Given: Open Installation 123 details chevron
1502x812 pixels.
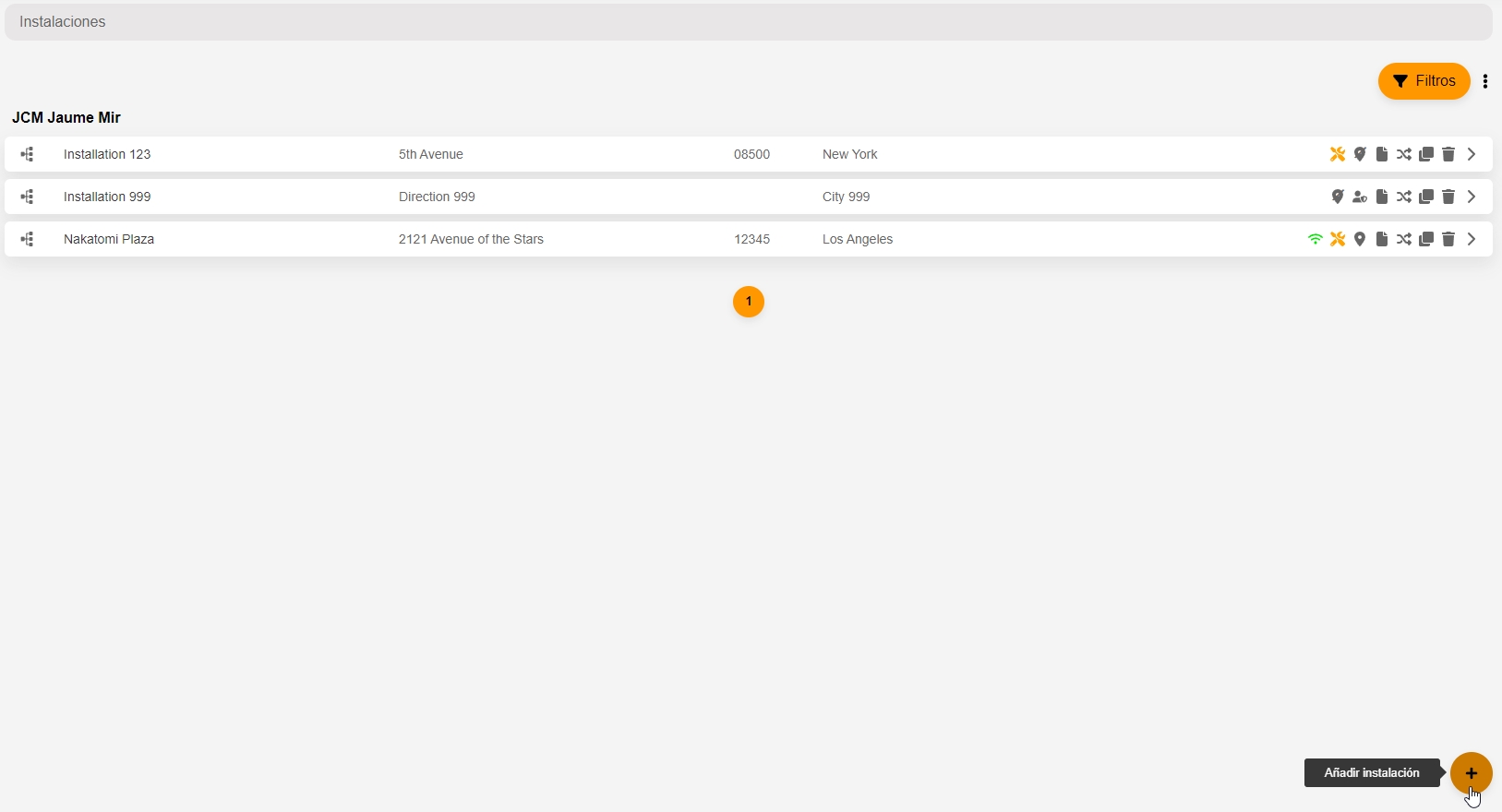Looking at the screenshot, I should click(1472, 154).
